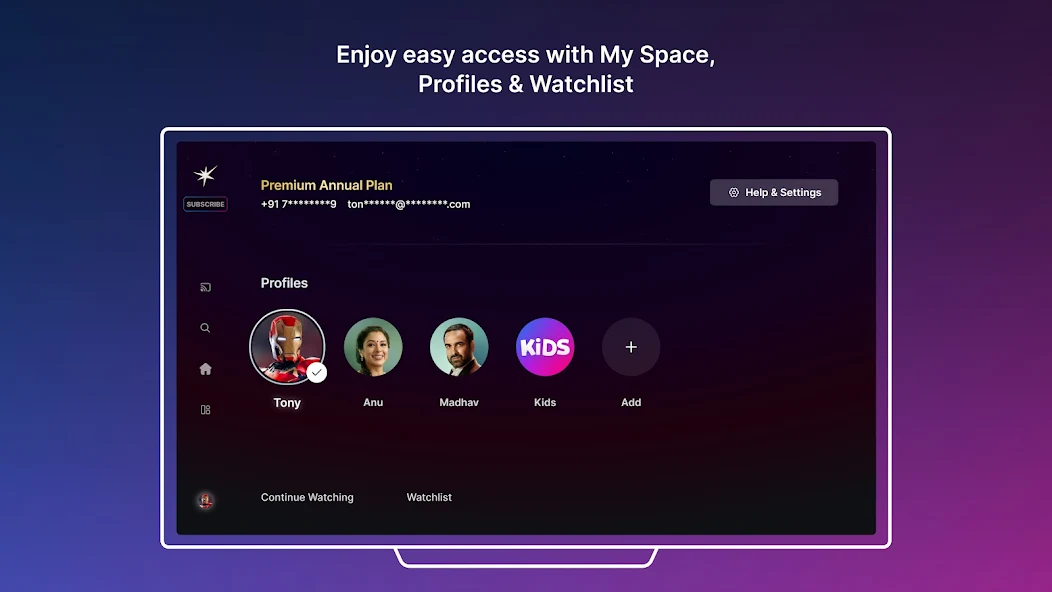
Task: Open the Watchlist tab
Action: (x=429, y=497)
